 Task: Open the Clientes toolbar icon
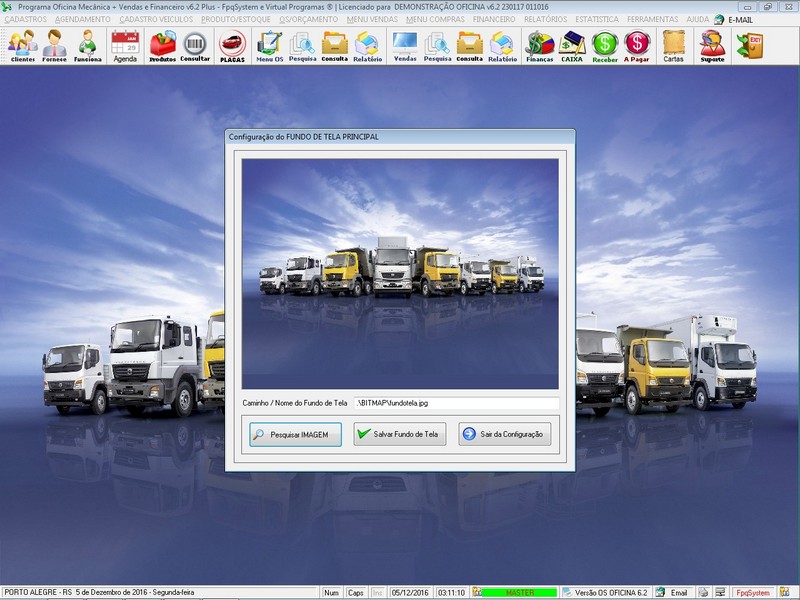(x=23, y=45)
